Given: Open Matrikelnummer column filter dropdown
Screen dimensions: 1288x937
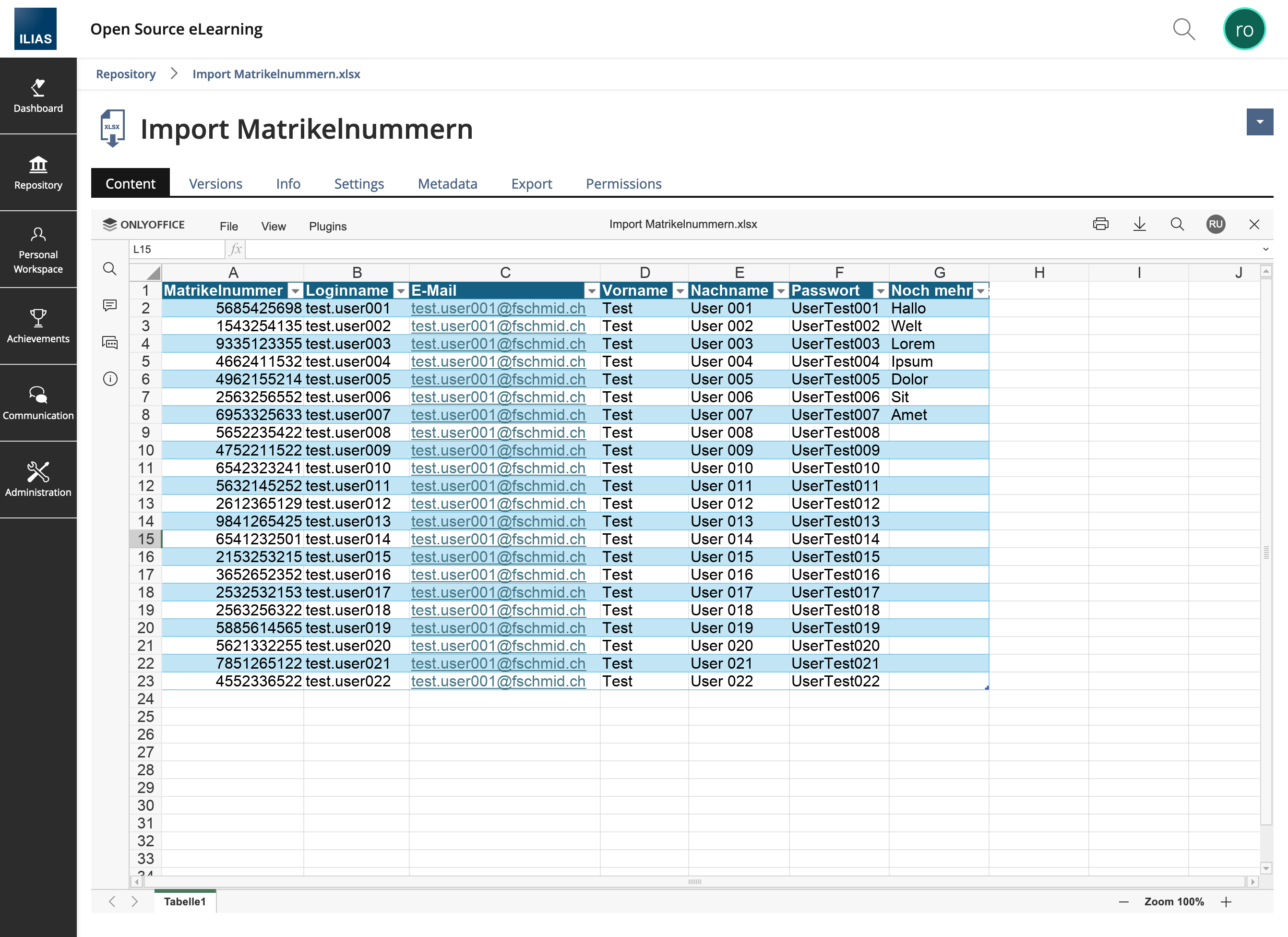Looking at the screenshot, I should coord(295,291).
